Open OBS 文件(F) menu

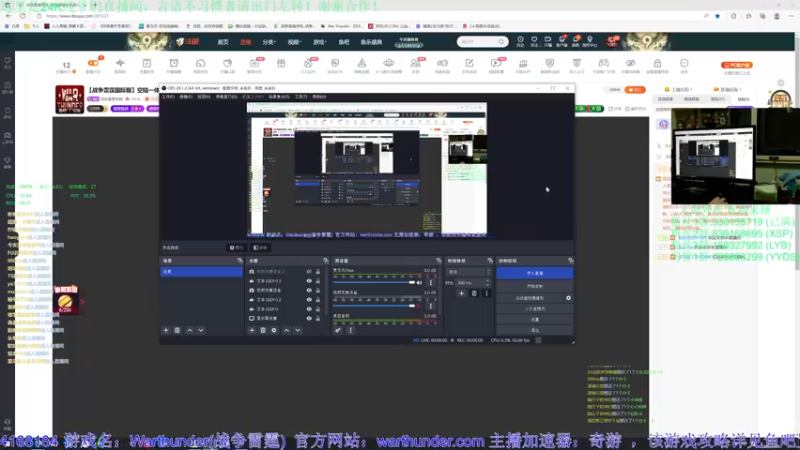click(x=168, y=96)
